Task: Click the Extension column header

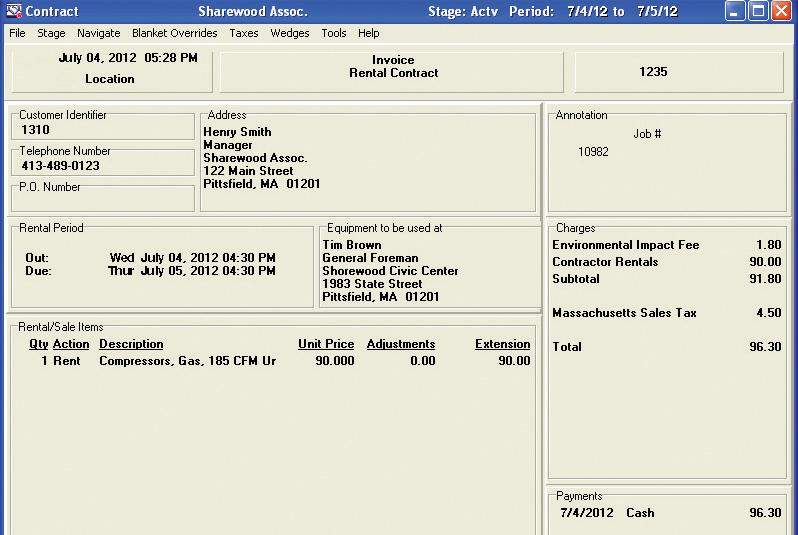Action: (503, 344)
